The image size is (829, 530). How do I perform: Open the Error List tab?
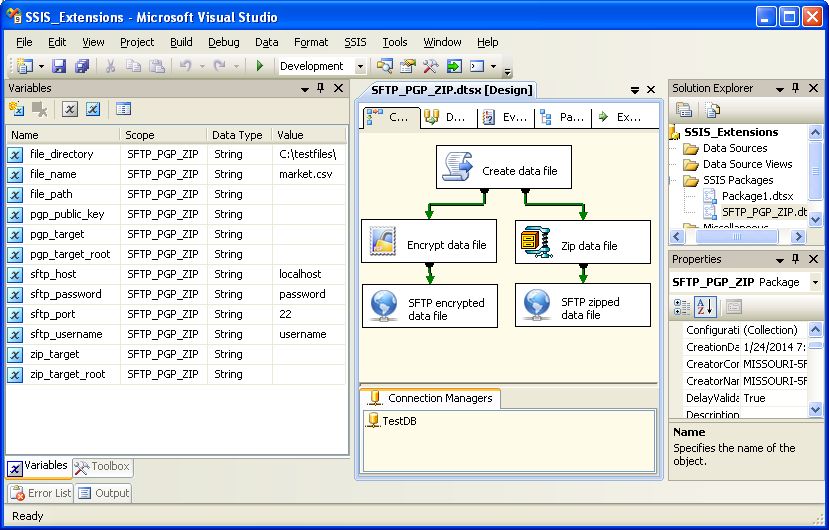click(x=41, y=494)
